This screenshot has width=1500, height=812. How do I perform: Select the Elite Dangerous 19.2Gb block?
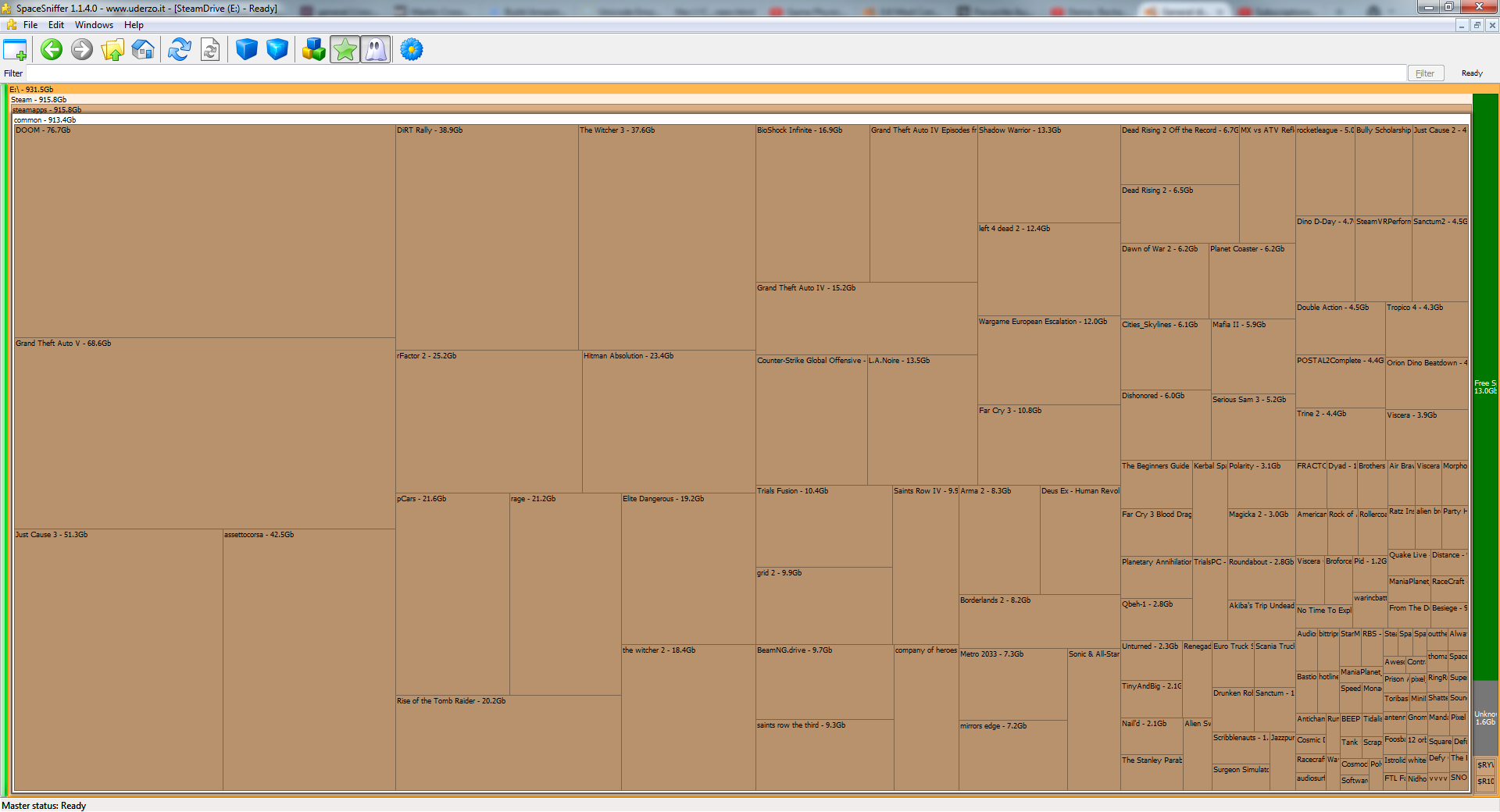point(688,568)
